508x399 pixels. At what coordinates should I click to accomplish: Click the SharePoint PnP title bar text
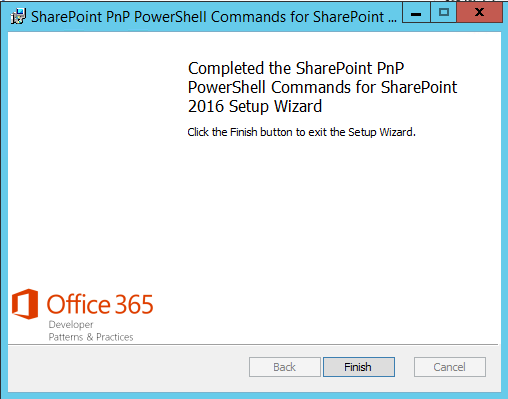[x=214, y=17]
